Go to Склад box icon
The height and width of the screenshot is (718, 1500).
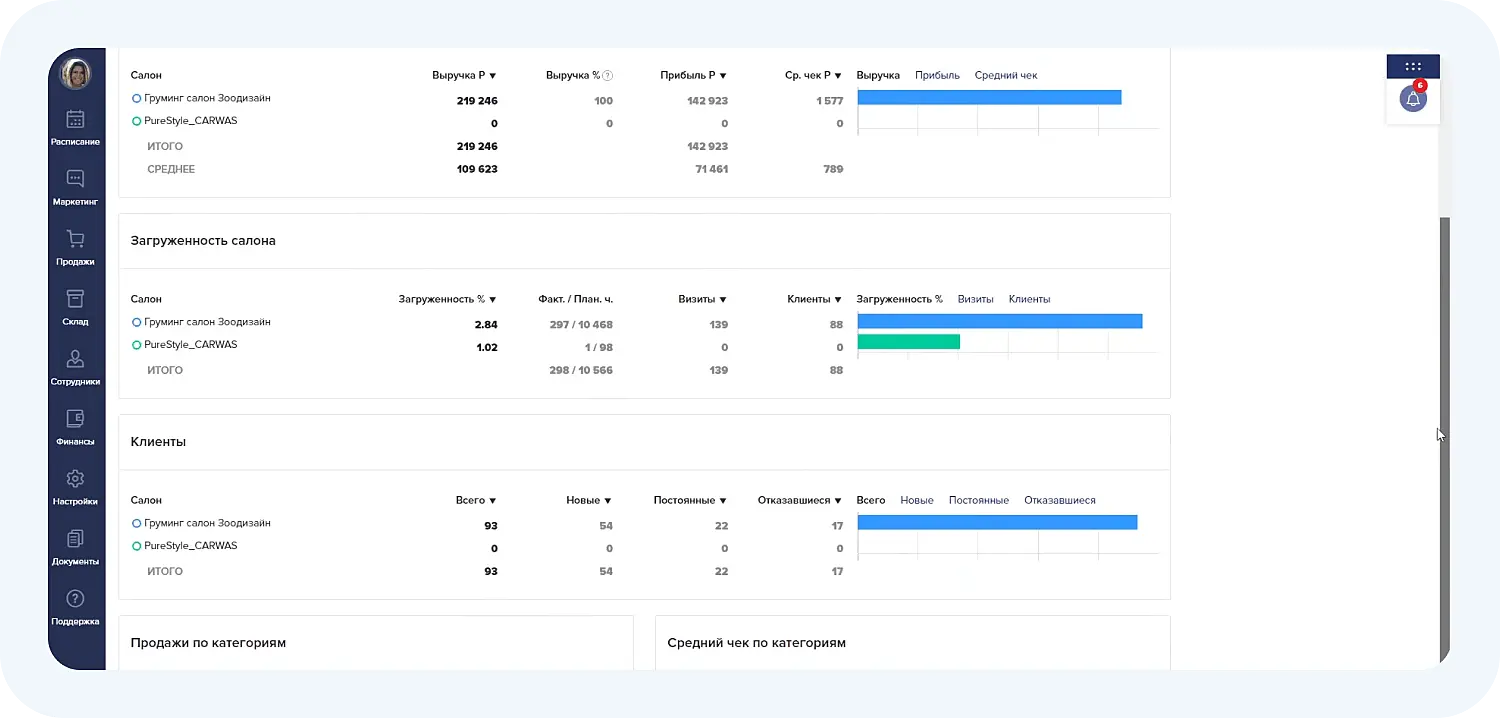coord(76,300)
